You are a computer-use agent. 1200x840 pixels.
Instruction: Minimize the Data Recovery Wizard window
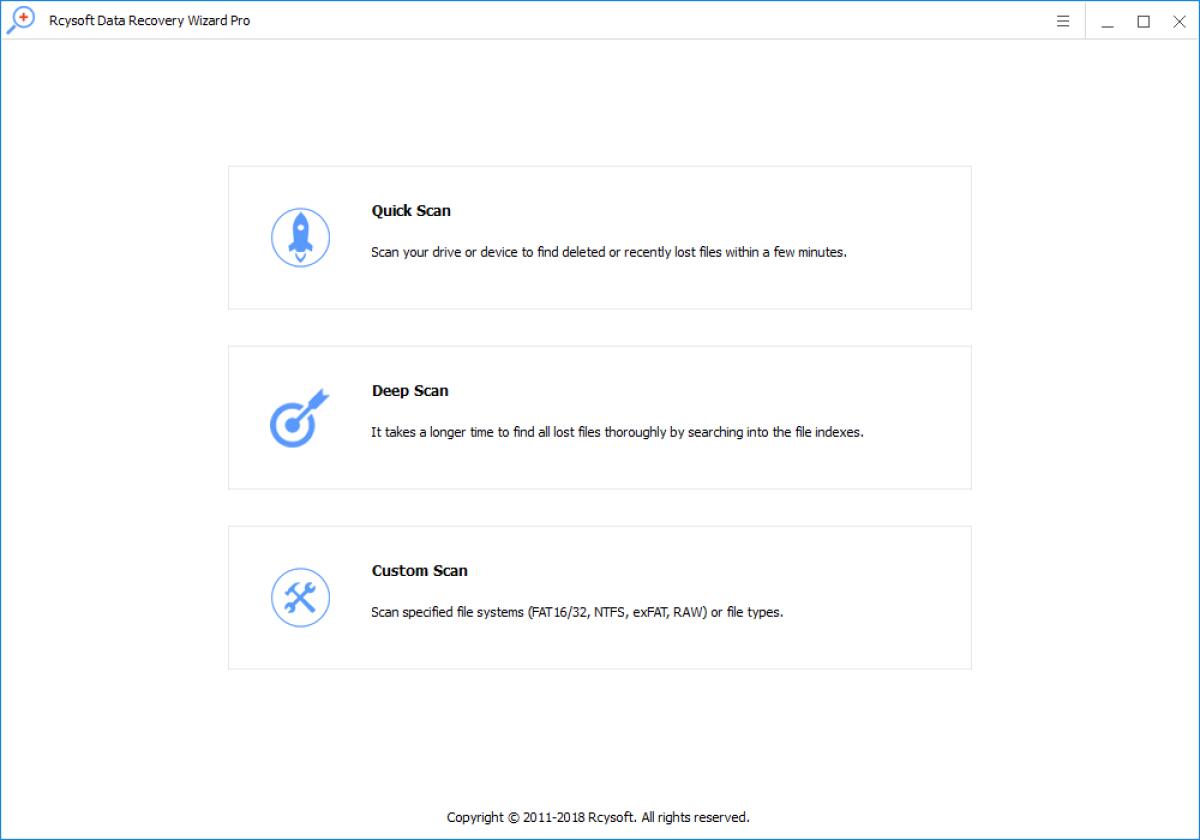(1107, 21)
